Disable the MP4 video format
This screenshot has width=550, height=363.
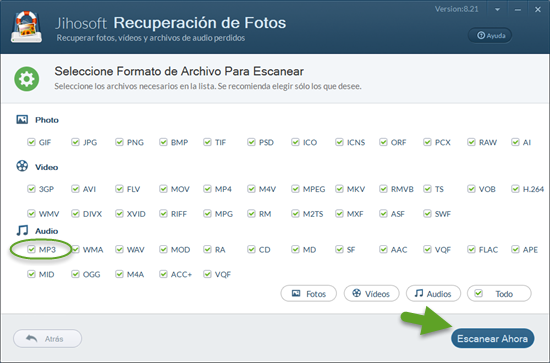pyautogui.click(x=207, y=189)
